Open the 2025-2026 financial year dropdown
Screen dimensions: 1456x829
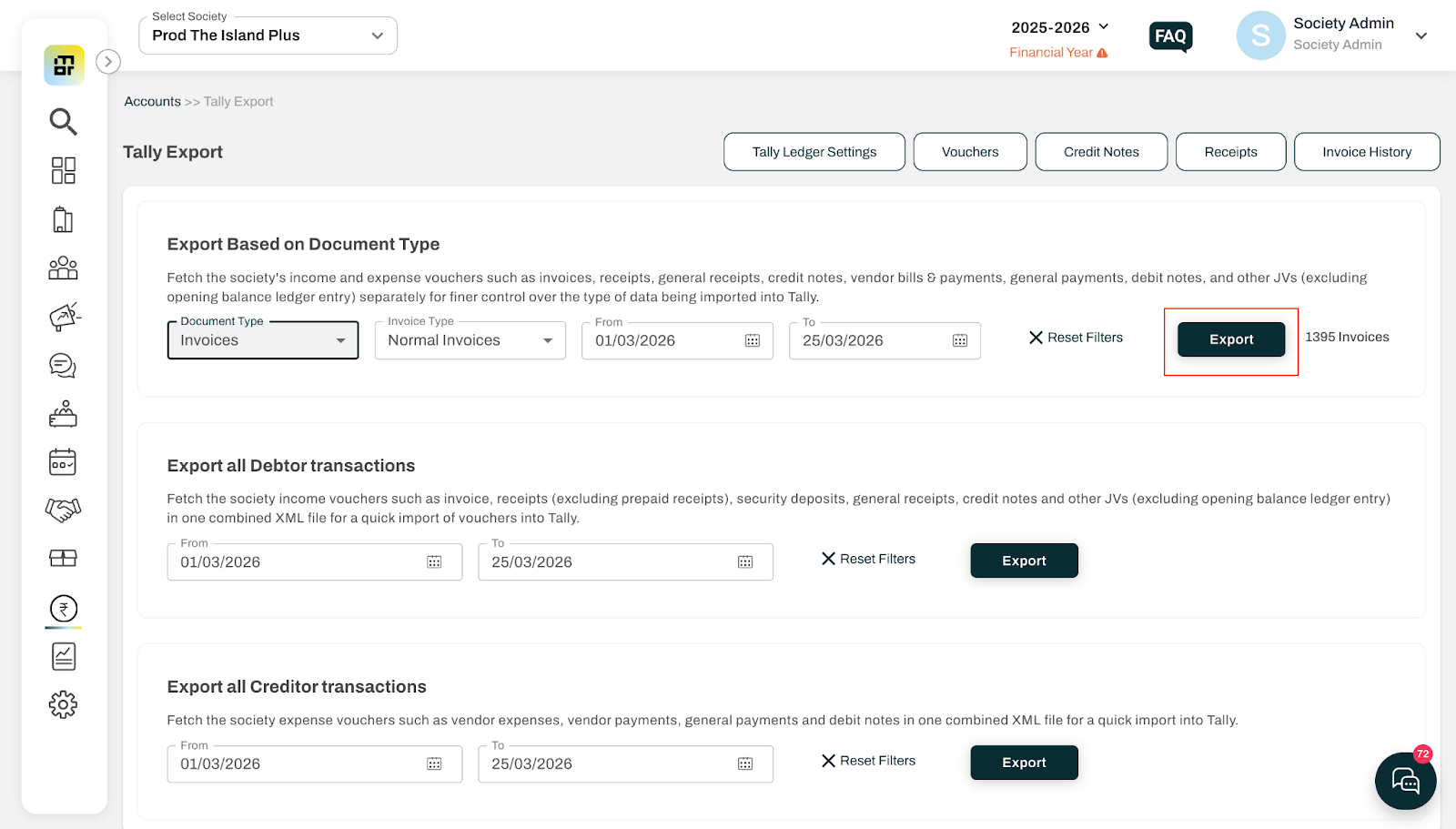(1060, 27)
